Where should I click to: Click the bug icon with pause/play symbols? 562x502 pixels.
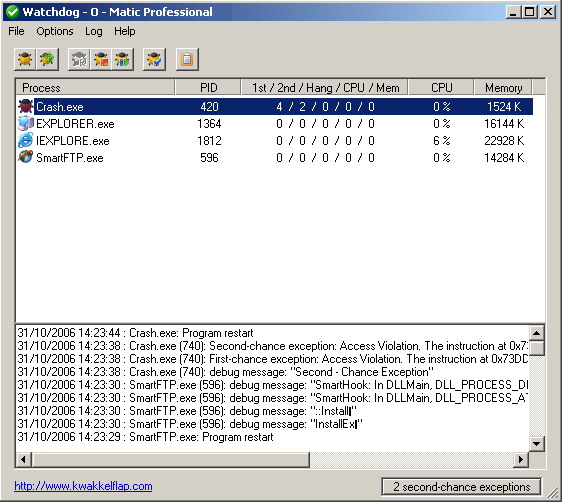[x=123, y=59]
